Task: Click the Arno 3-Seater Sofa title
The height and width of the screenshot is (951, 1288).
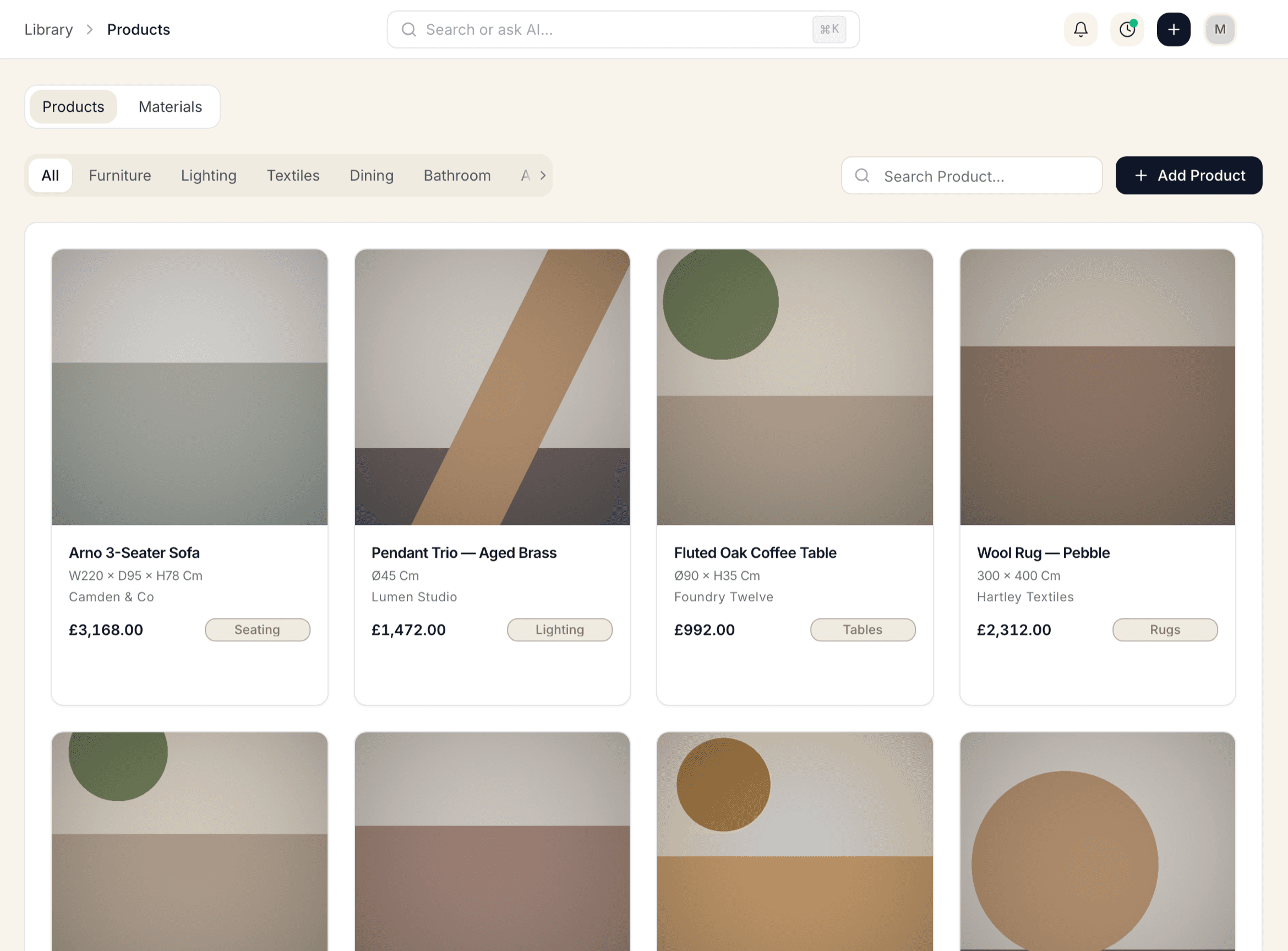Action: (x=135, y=553)
